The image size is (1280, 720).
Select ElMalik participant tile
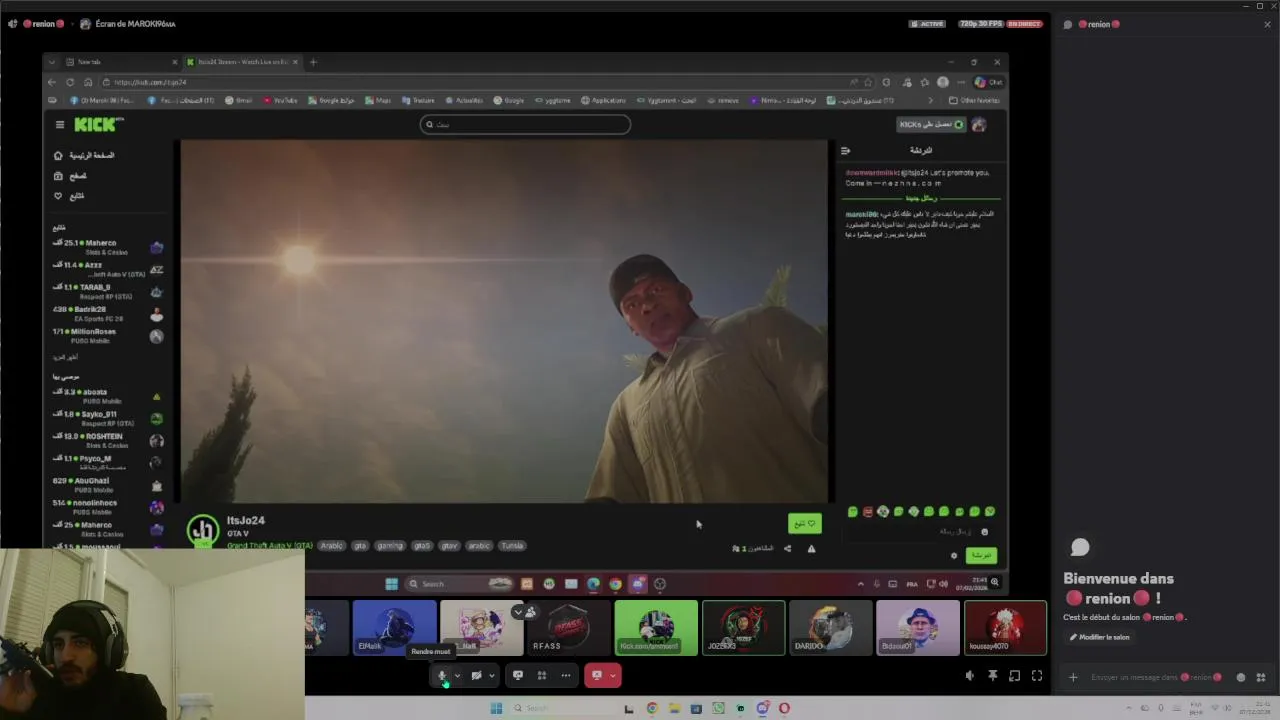click(394, 627)
